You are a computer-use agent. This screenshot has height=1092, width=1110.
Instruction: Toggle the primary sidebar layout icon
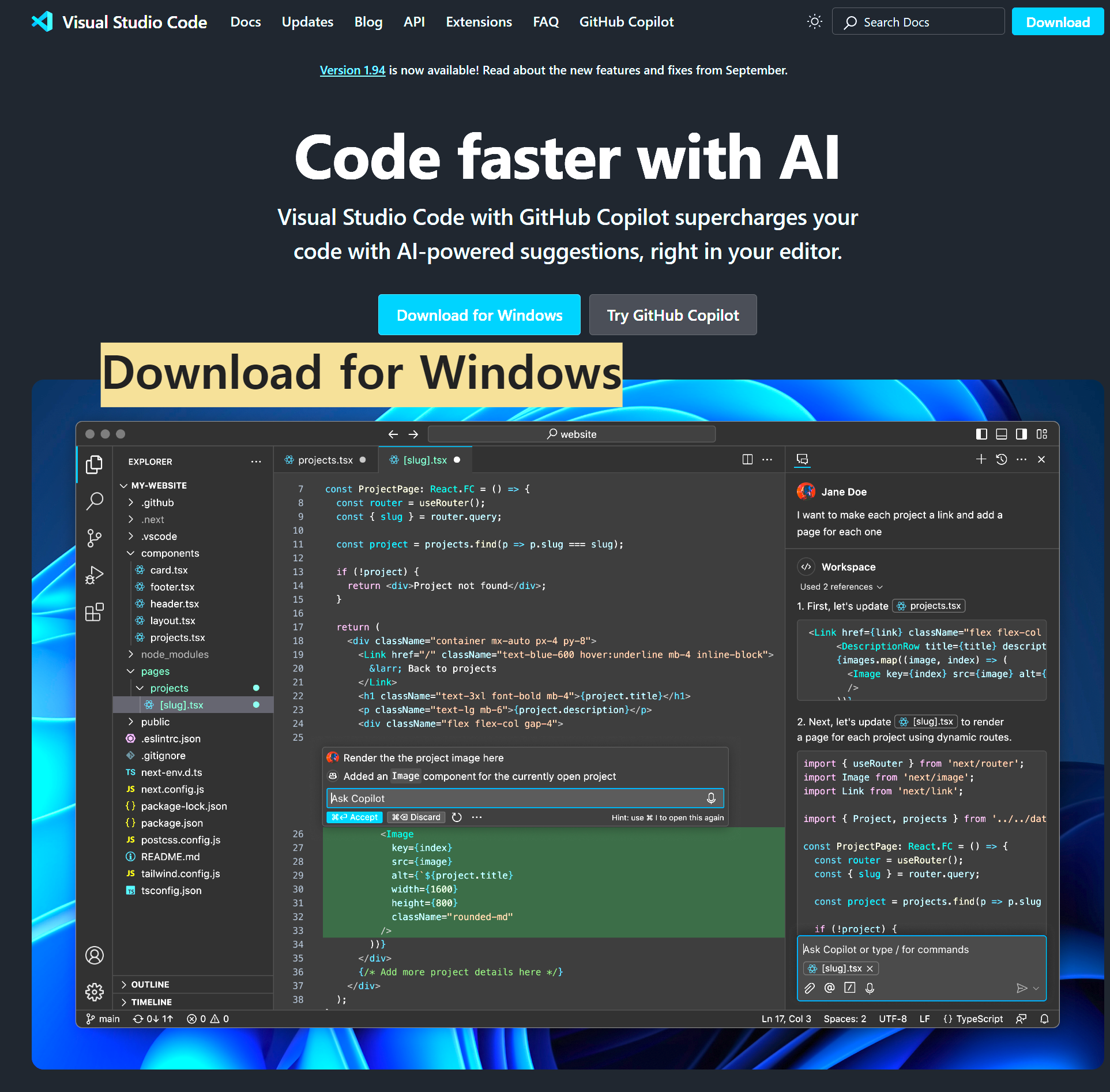[x=981, y=434]
